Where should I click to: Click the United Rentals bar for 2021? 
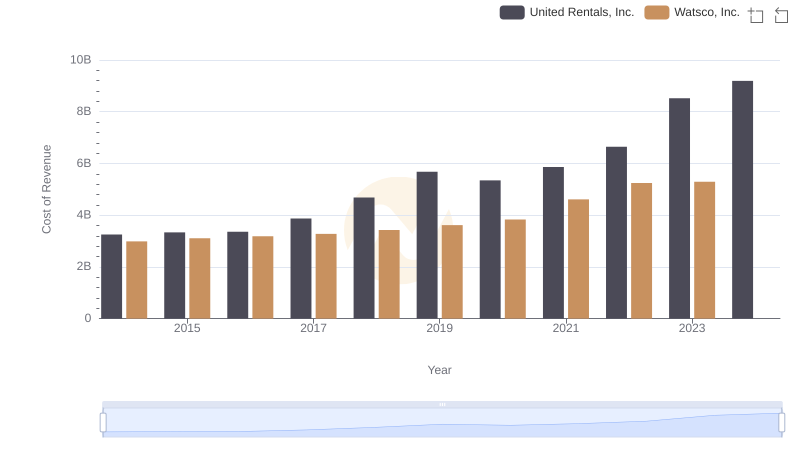point(553,243)
